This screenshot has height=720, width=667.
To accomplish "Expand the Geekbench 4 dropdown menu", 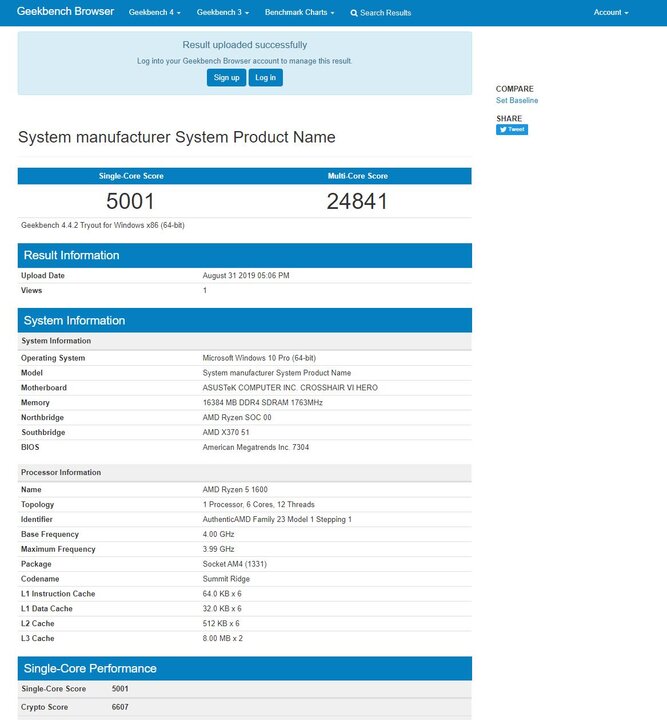I will pyautogui.click(x=154, y=12).
